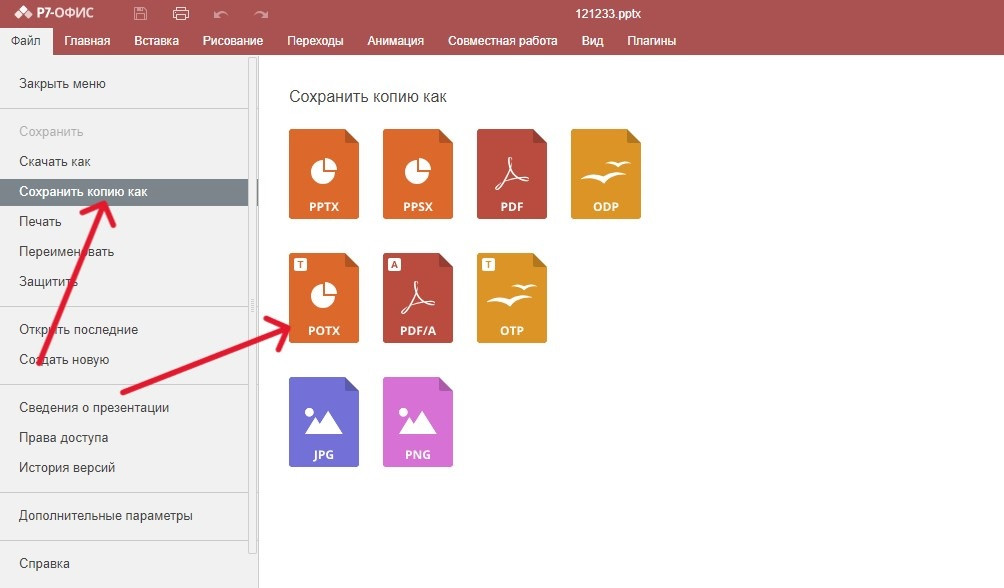Click the print icon in title bar
1004x588 pixels.
coord(181,13)
